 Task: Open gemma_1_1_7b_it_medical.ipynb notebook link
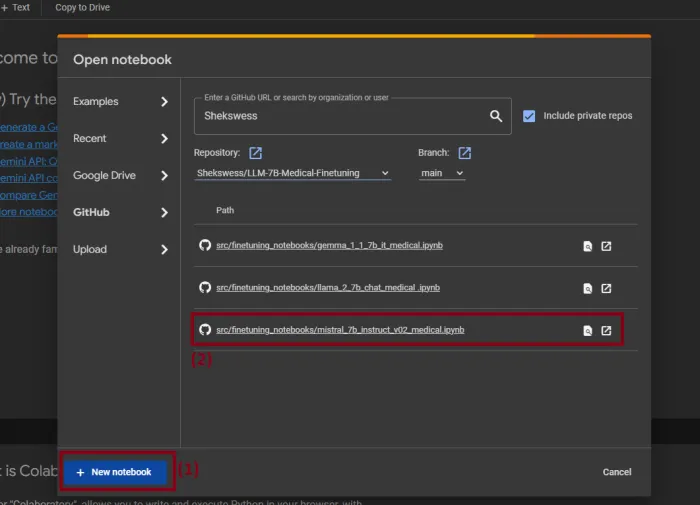pyautogui.click(x=329, y=245)
